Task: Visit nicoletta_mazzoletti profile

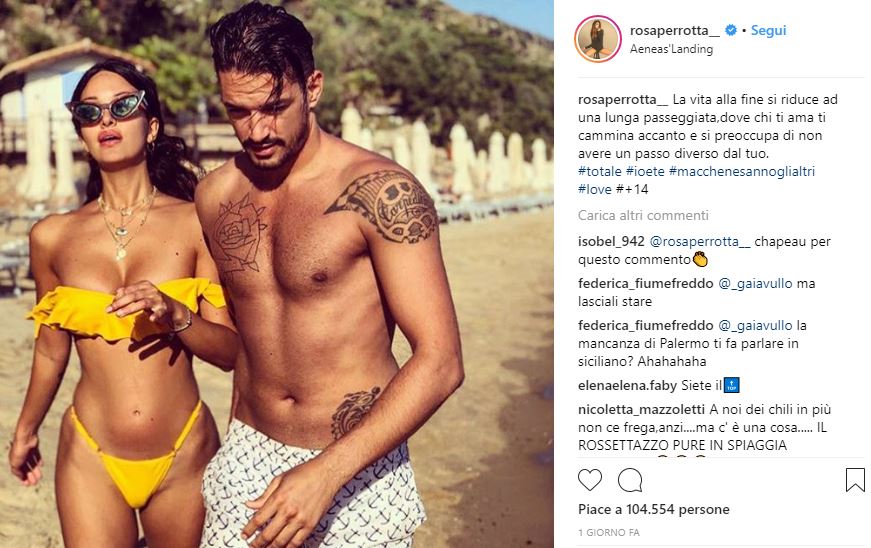Action: 642,410
